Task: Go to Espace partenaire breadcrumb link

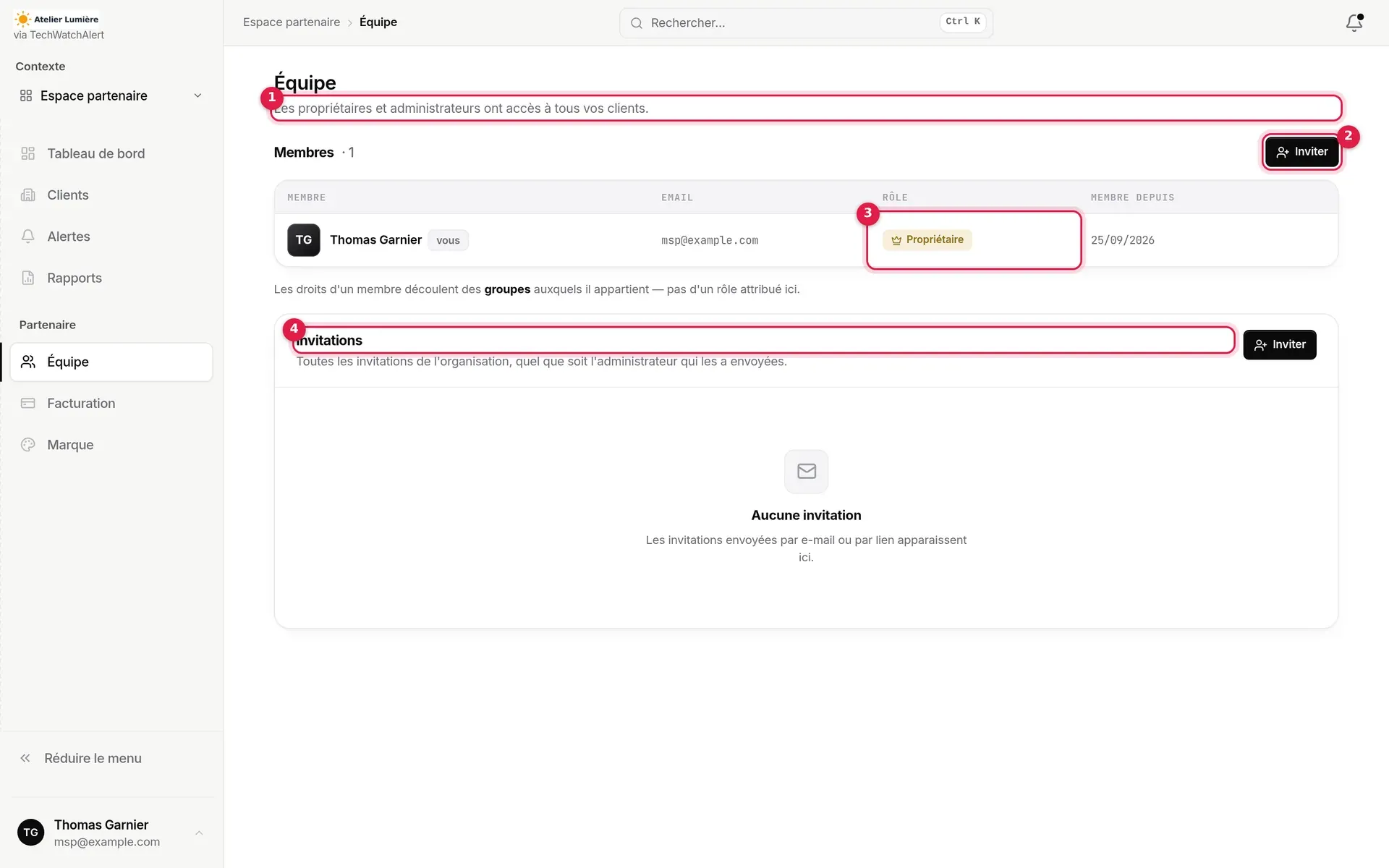Action: pyautogui.click(x=292, y=22)
